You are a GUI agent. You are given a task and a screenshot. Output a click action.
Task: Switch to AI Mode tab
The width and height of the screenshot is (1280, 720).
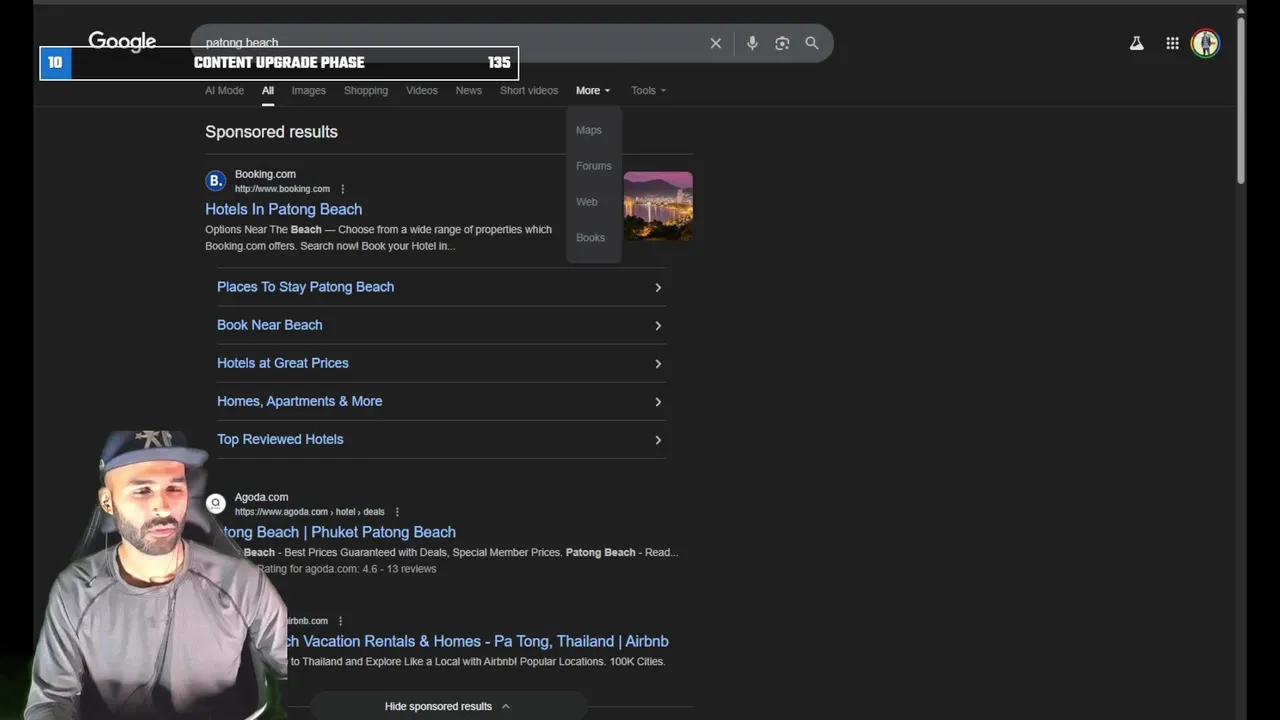click(224, 90)
